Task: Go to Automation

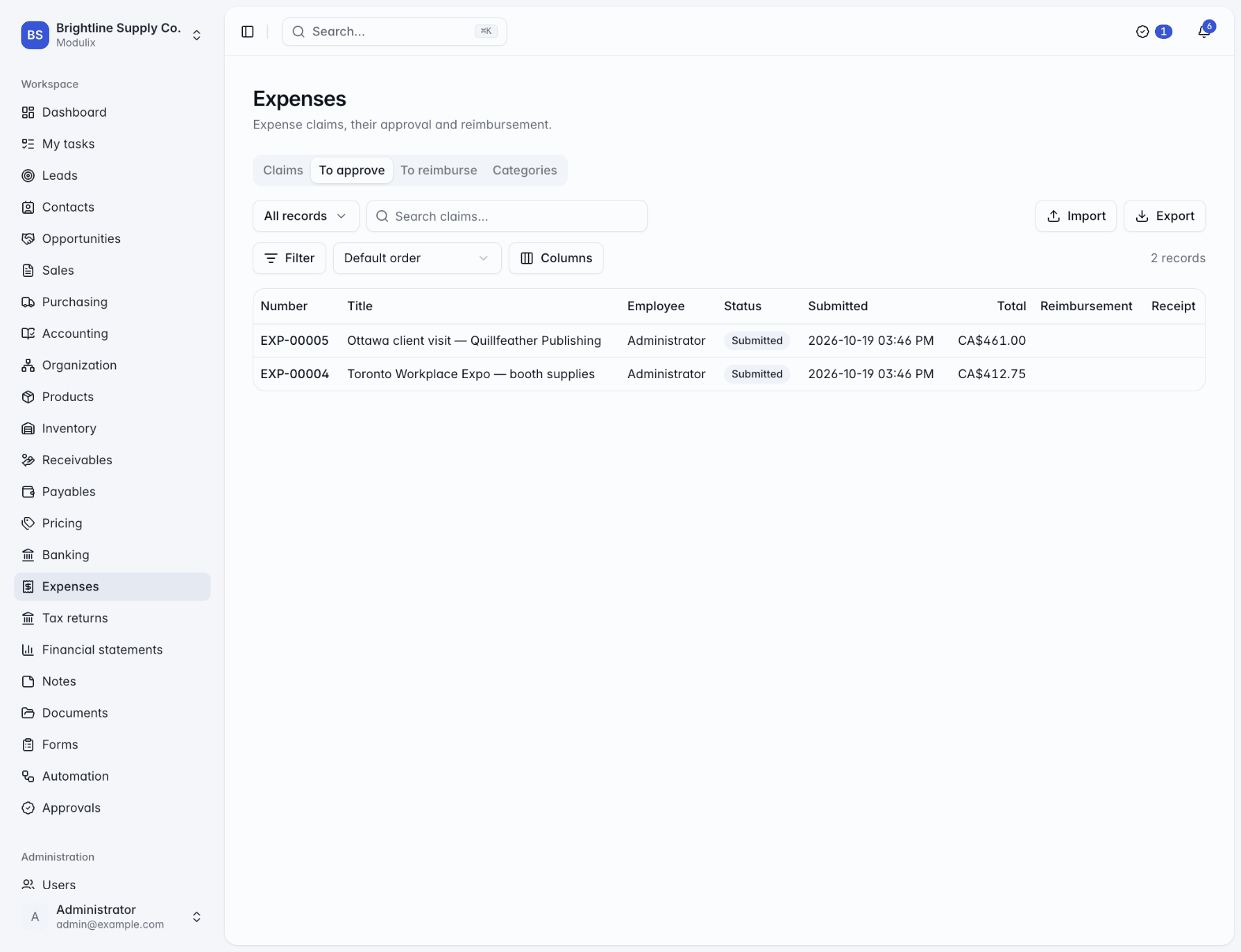Action: click(112, 776)
